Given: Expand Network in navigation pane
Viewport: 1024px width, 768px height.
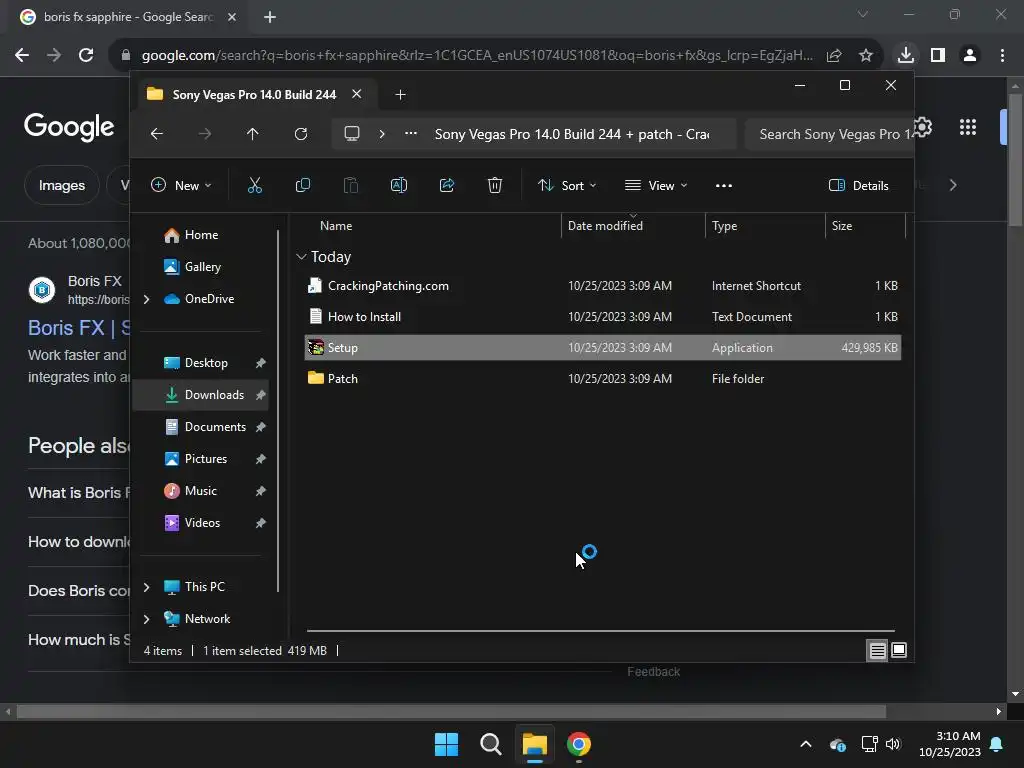Looking at the screenshot, I should click(x=146, y=619).
